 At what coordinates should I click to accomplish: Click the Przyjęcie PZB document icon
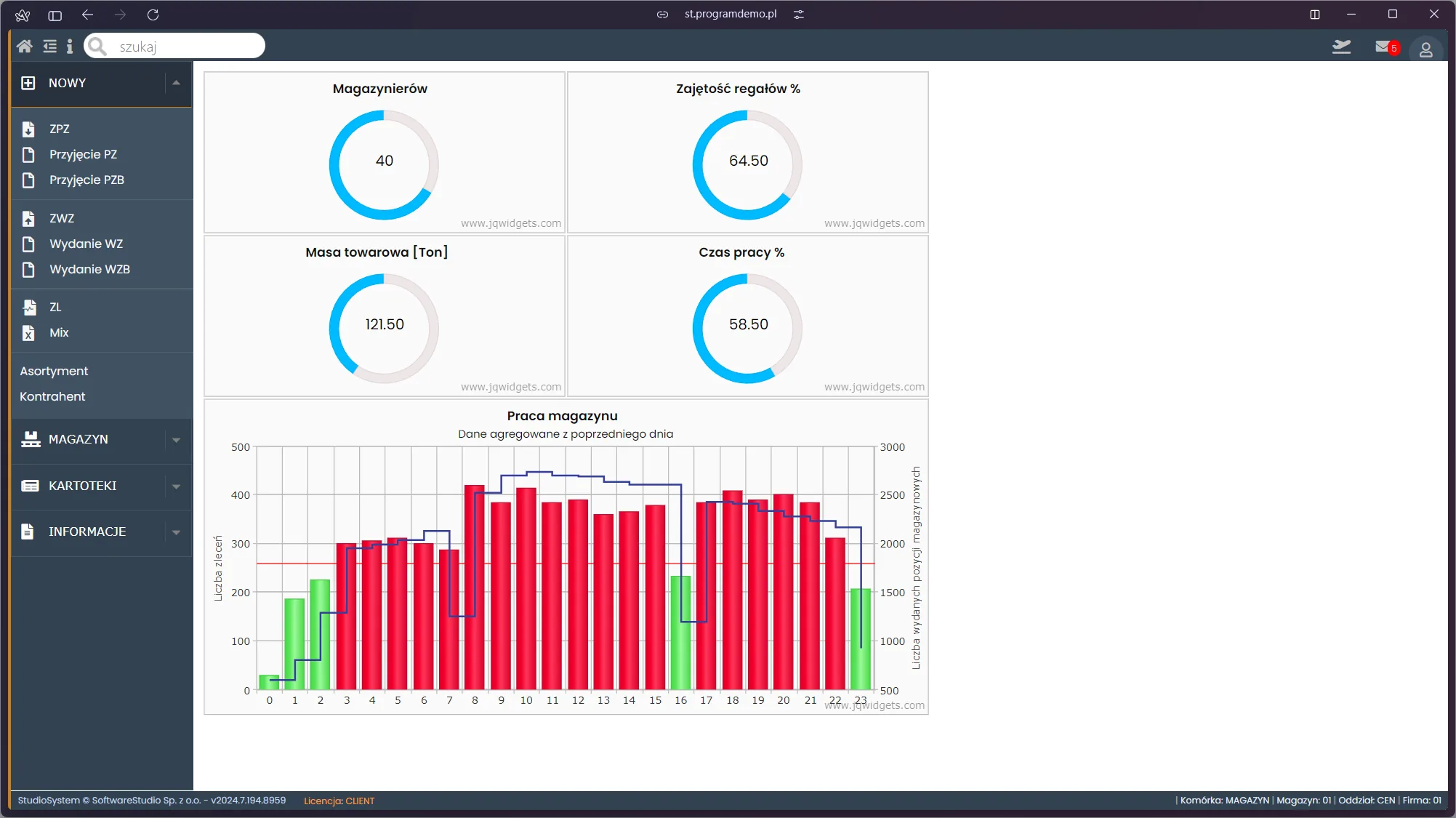[28, 180]
